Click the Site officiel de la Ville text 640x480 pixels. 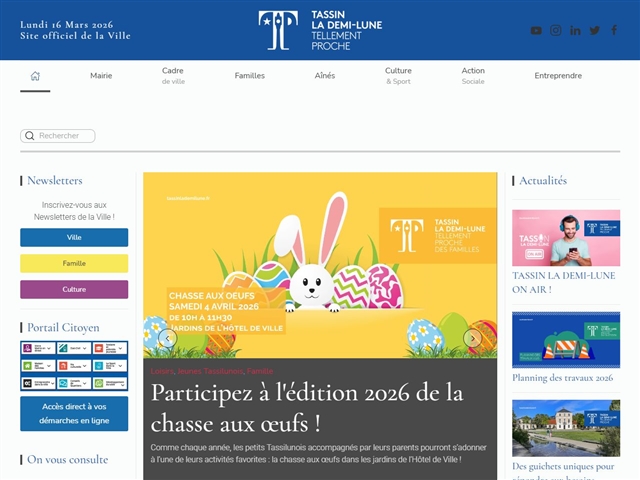click(x=76, y=36)
